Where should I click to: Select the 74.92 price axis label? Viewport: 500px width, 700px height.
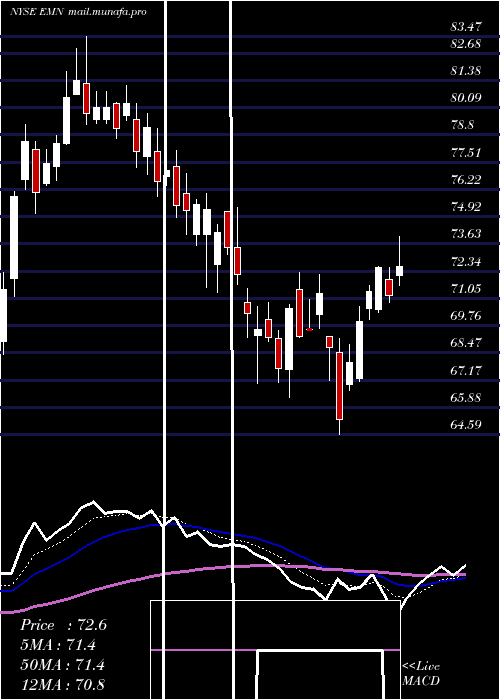tap(466, 207)
